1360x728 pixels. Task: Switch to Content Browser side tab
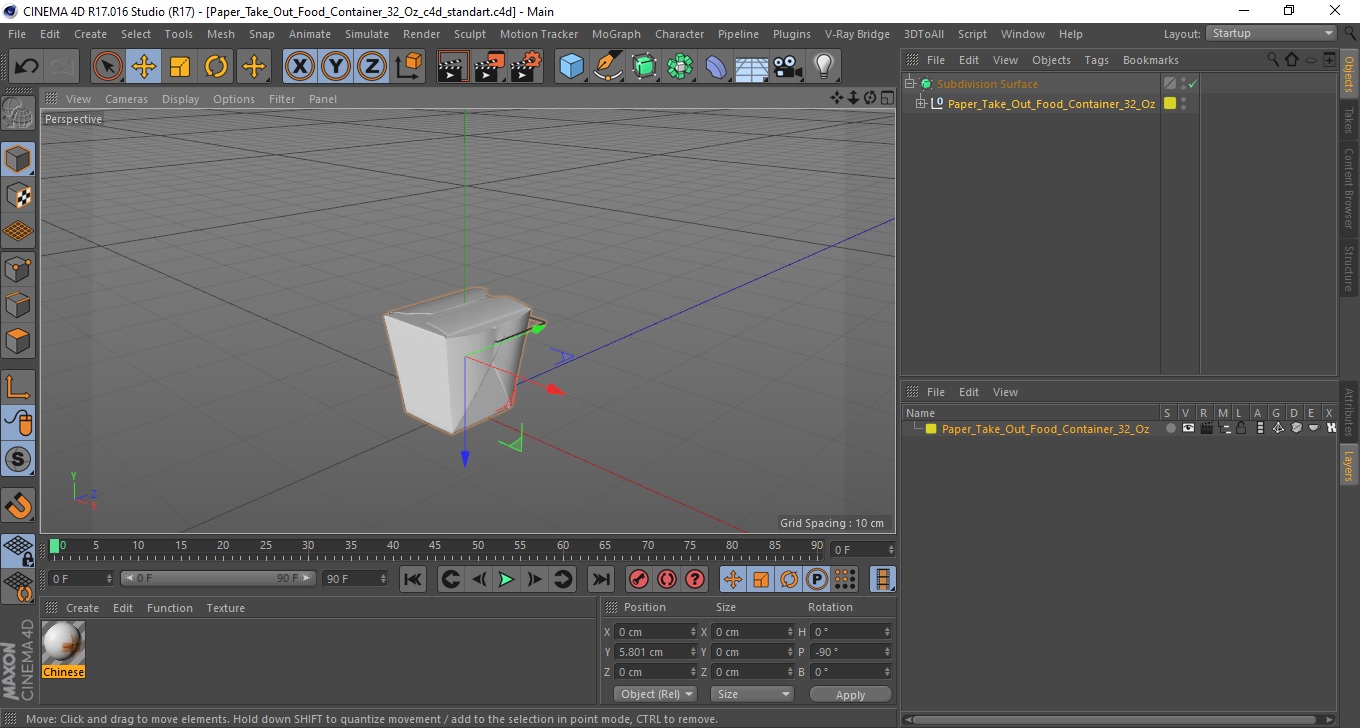click(1349, 188)
